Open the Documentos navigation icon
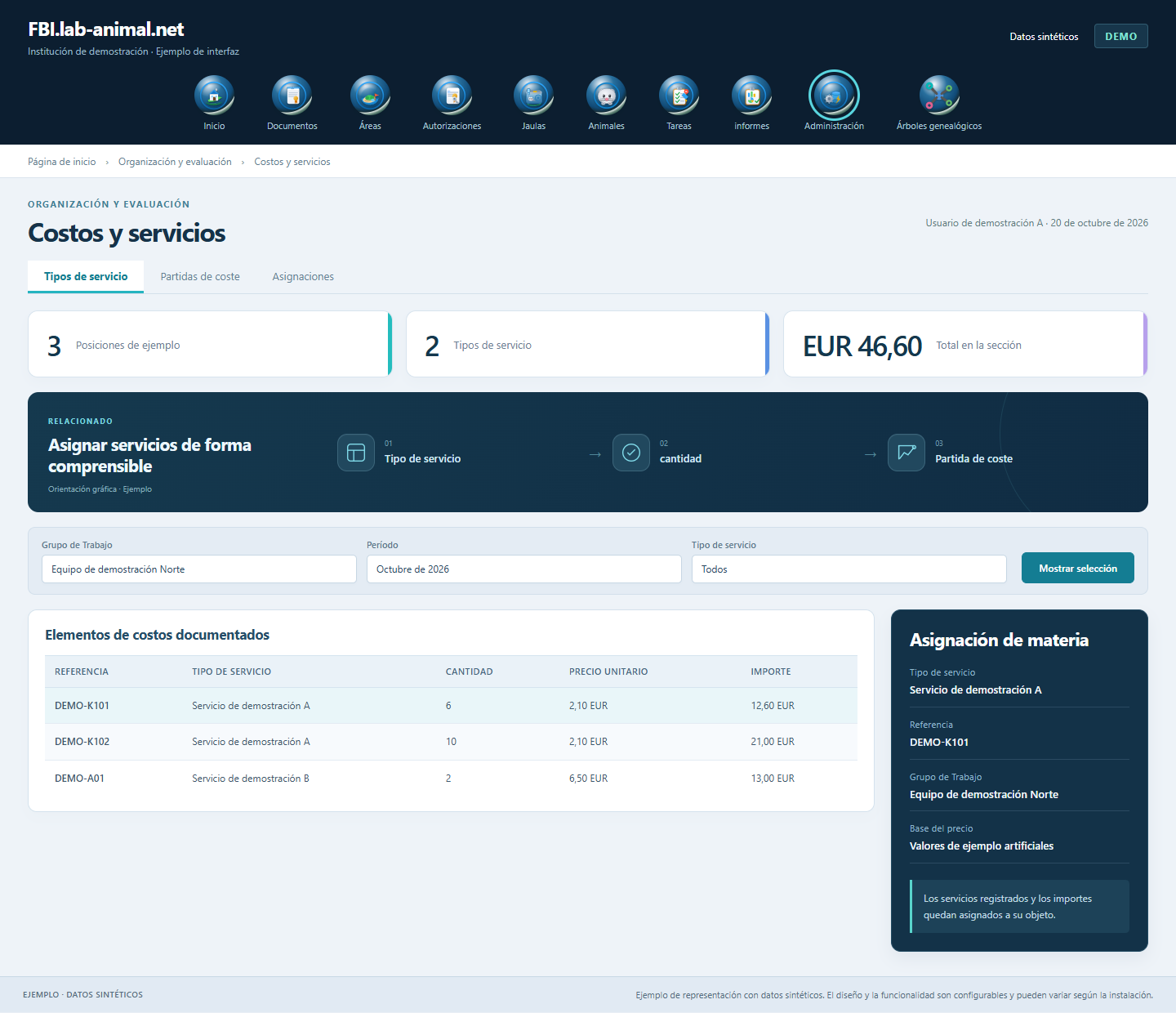This screenshot has width=1176, height=1013. pos(292,95)
